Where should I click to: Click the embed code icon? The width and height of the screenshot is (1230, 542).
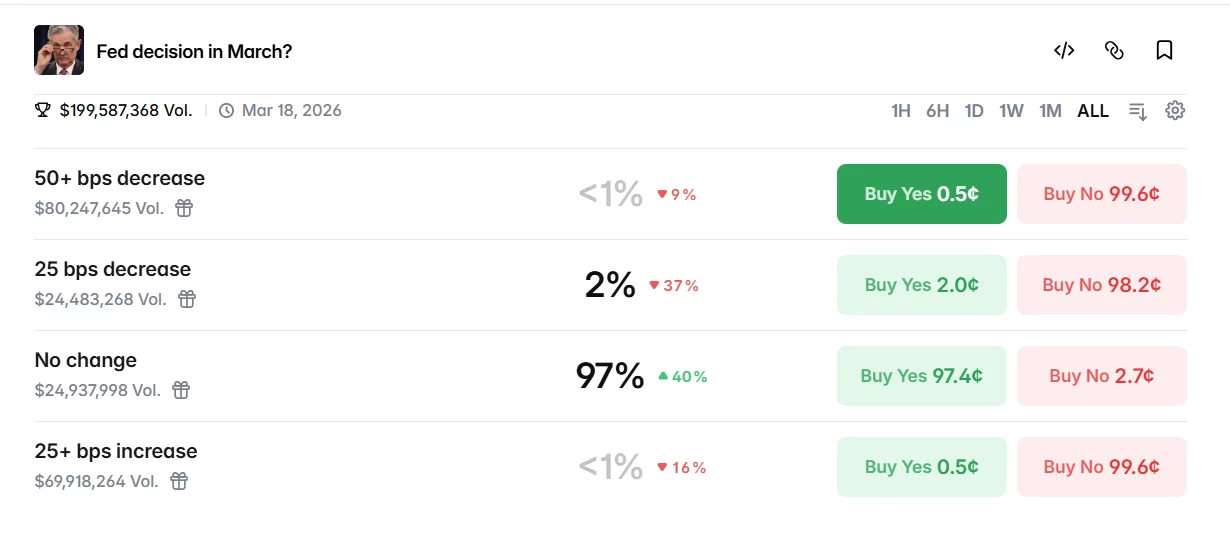[1064, 51]
